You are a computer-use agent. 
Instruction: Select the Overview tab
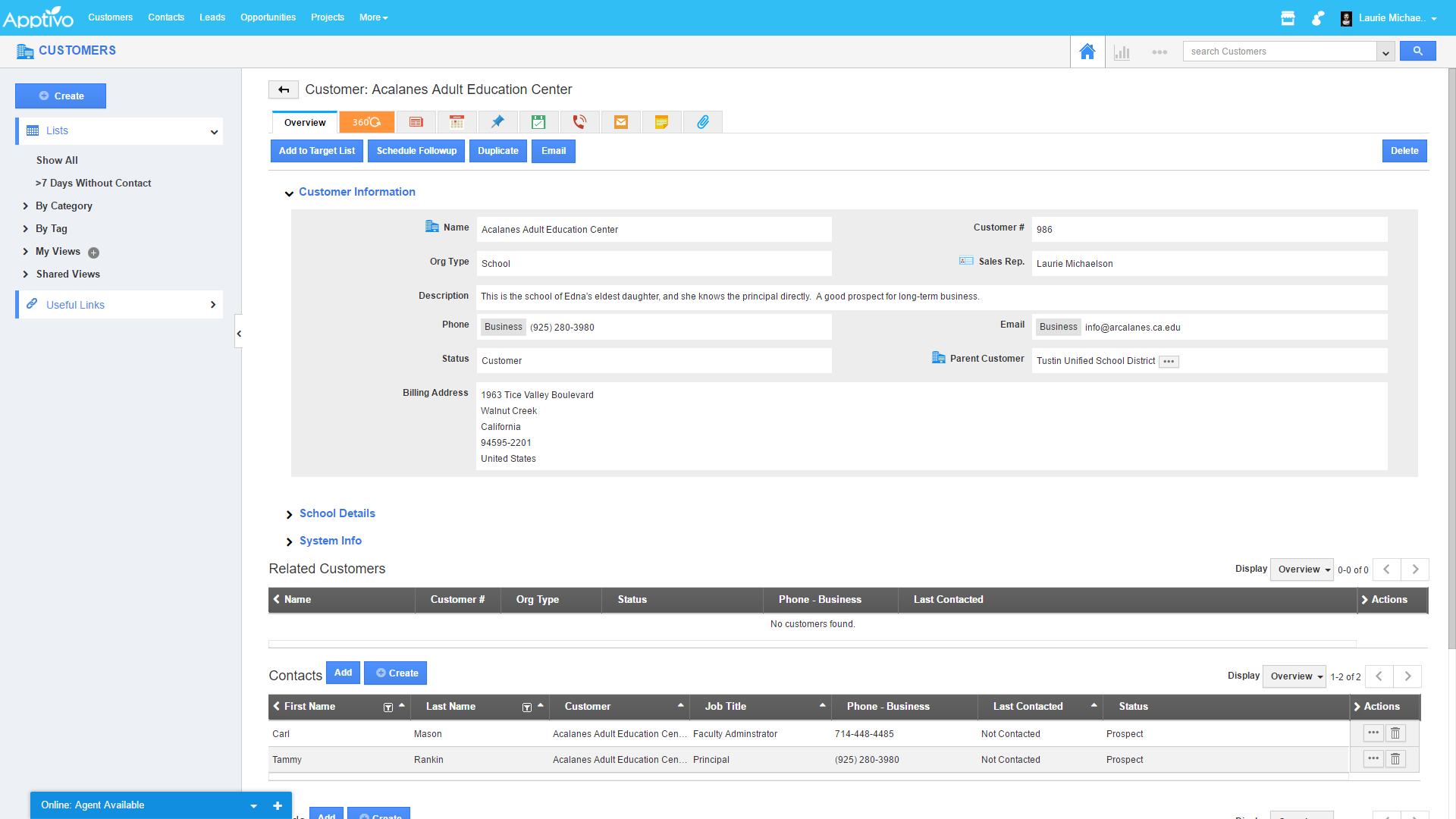[305, 122]
